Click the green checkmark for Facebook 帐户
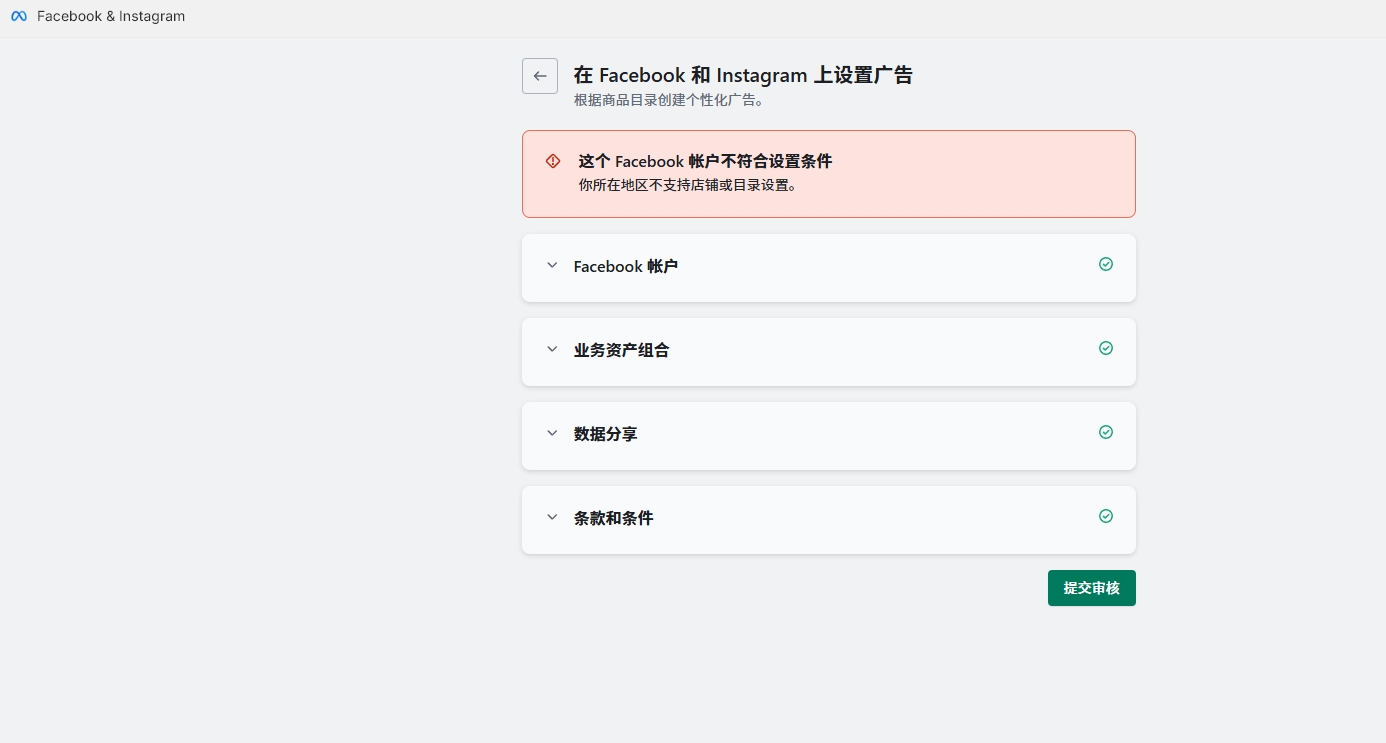Screen dimensions: 1386x743 (1106, 264)
